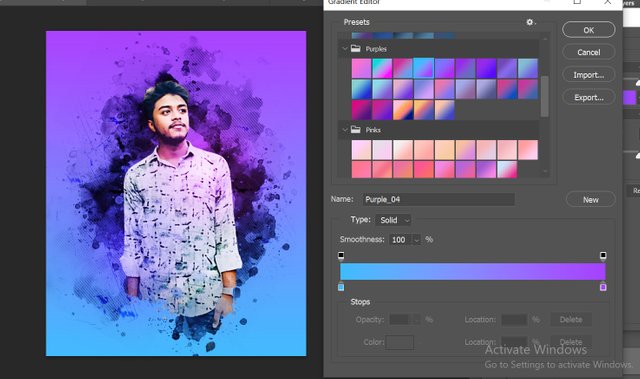Image resolution: width=640 pixels, height=379 pixels.
Task: Collapse the Purples preset group chevron
Action: 344,49
